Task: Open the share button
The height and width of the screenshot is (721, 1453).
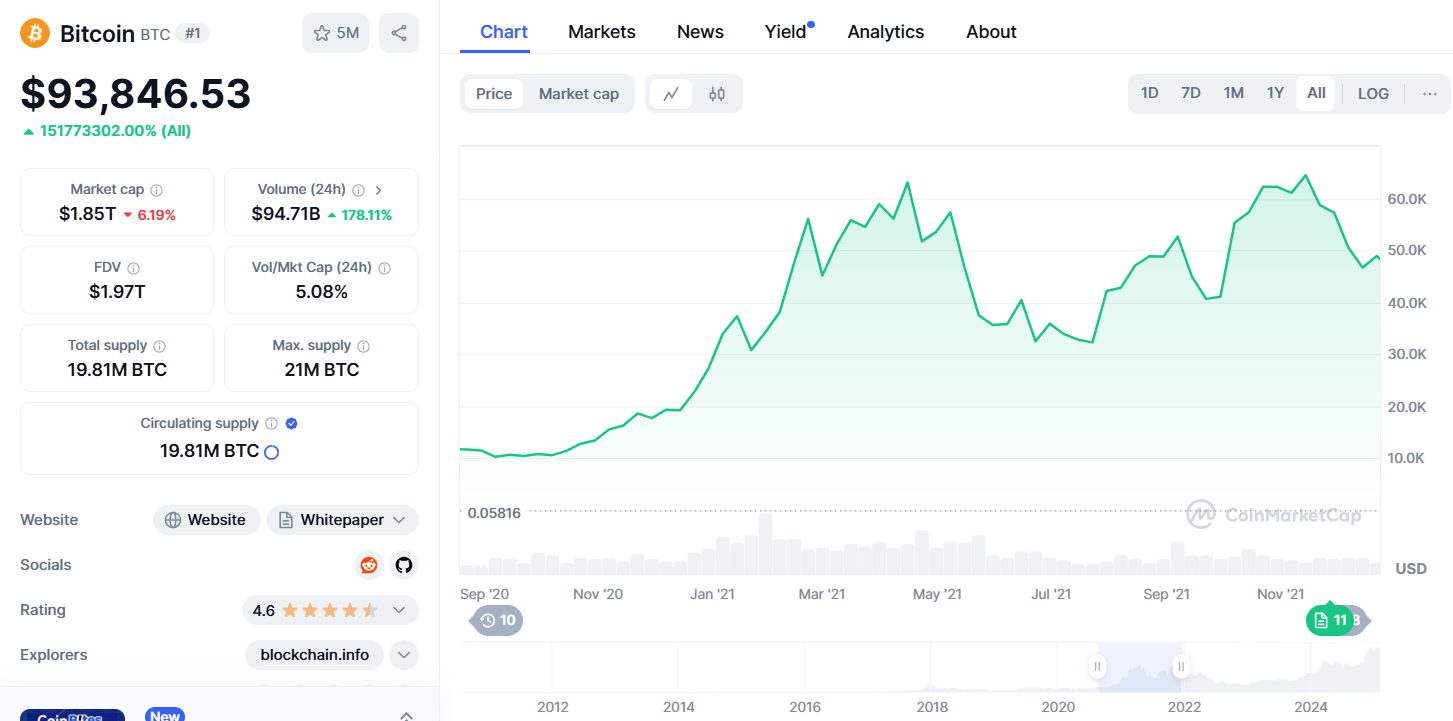Action: tap(399, 33)
